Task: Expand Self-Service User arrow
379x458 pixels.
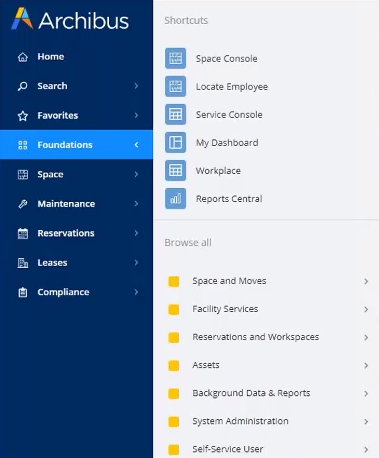Action: [366, 450]
